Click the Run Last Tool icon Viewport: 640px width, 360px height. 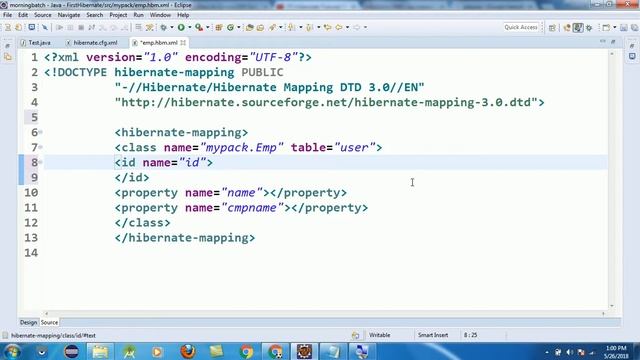199,27
